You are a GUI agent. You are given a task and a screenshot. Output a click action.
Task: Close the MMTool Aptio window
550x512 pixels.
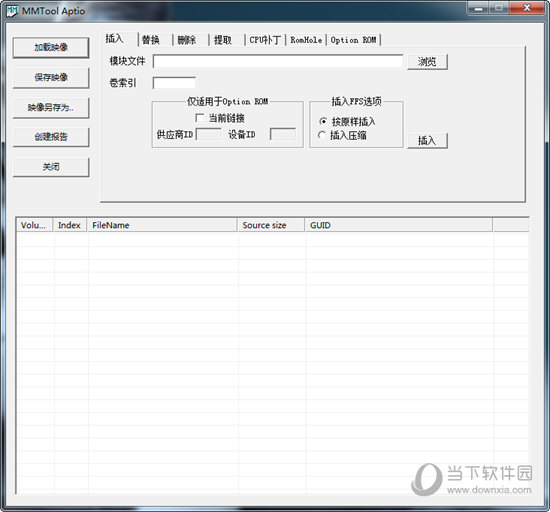(x=526, y=8)
